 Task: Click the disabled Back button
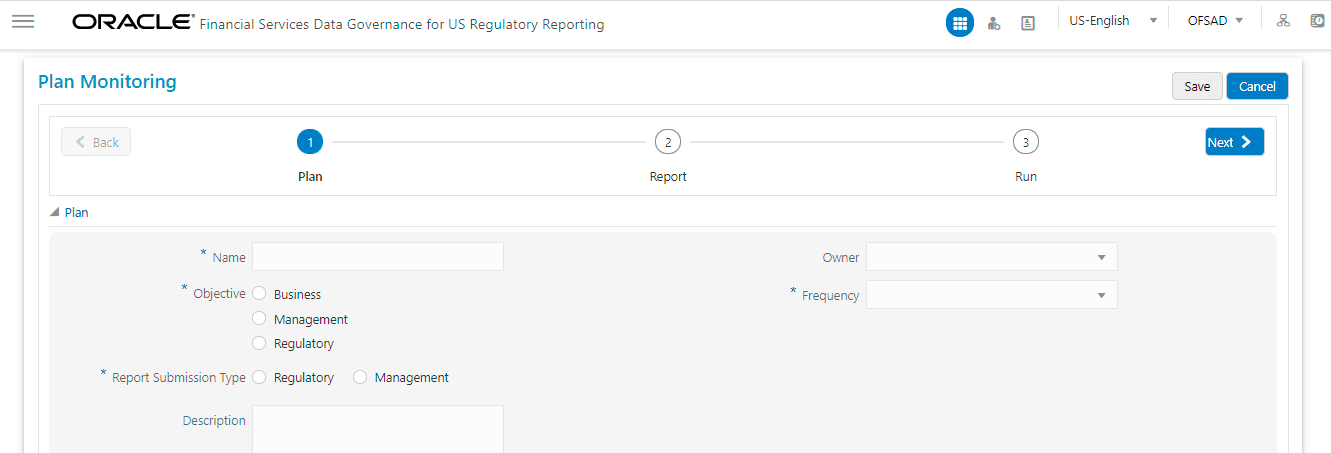[96, 142]
